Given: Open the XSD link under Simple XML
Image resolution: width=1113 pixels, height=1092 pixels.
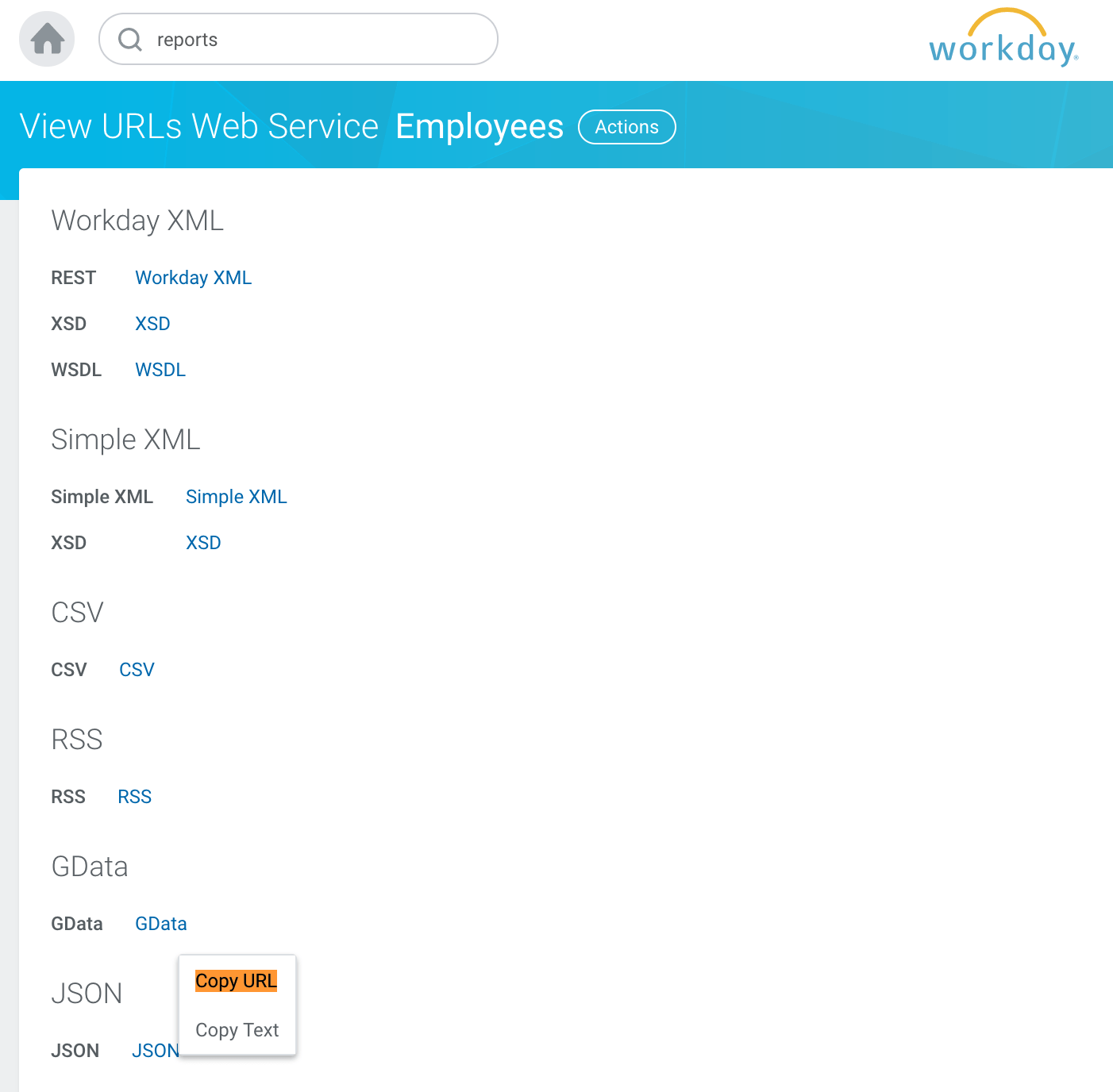Looking at the screenshot, I should (203, 543).
